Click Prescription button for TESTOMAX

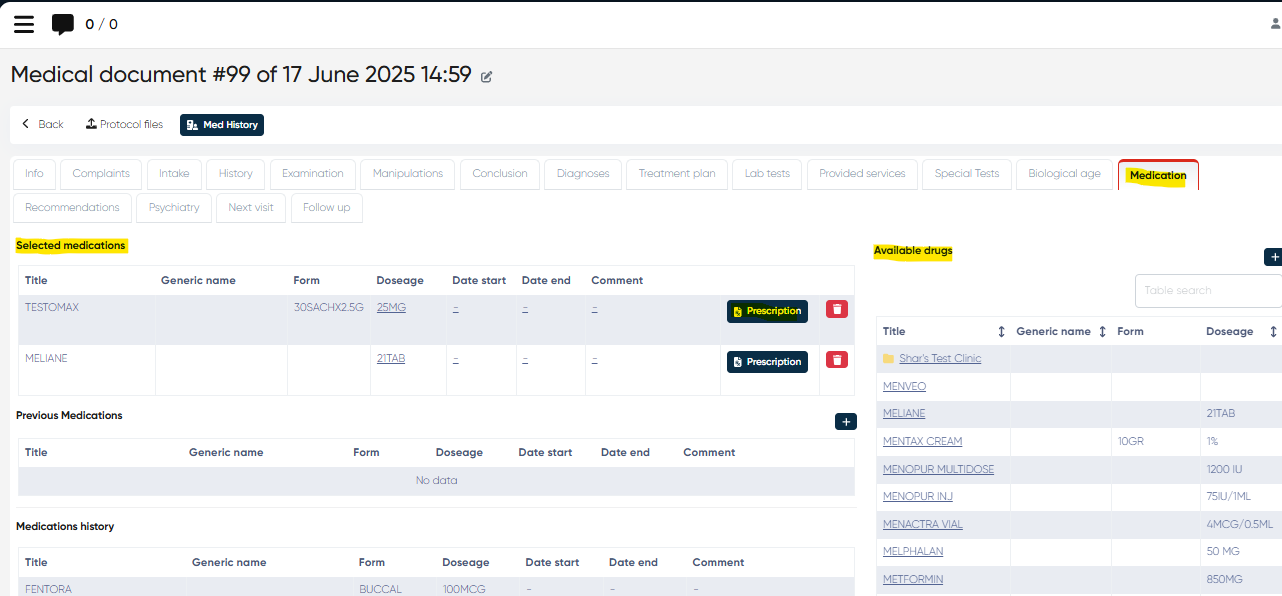[x=767, y=311]
